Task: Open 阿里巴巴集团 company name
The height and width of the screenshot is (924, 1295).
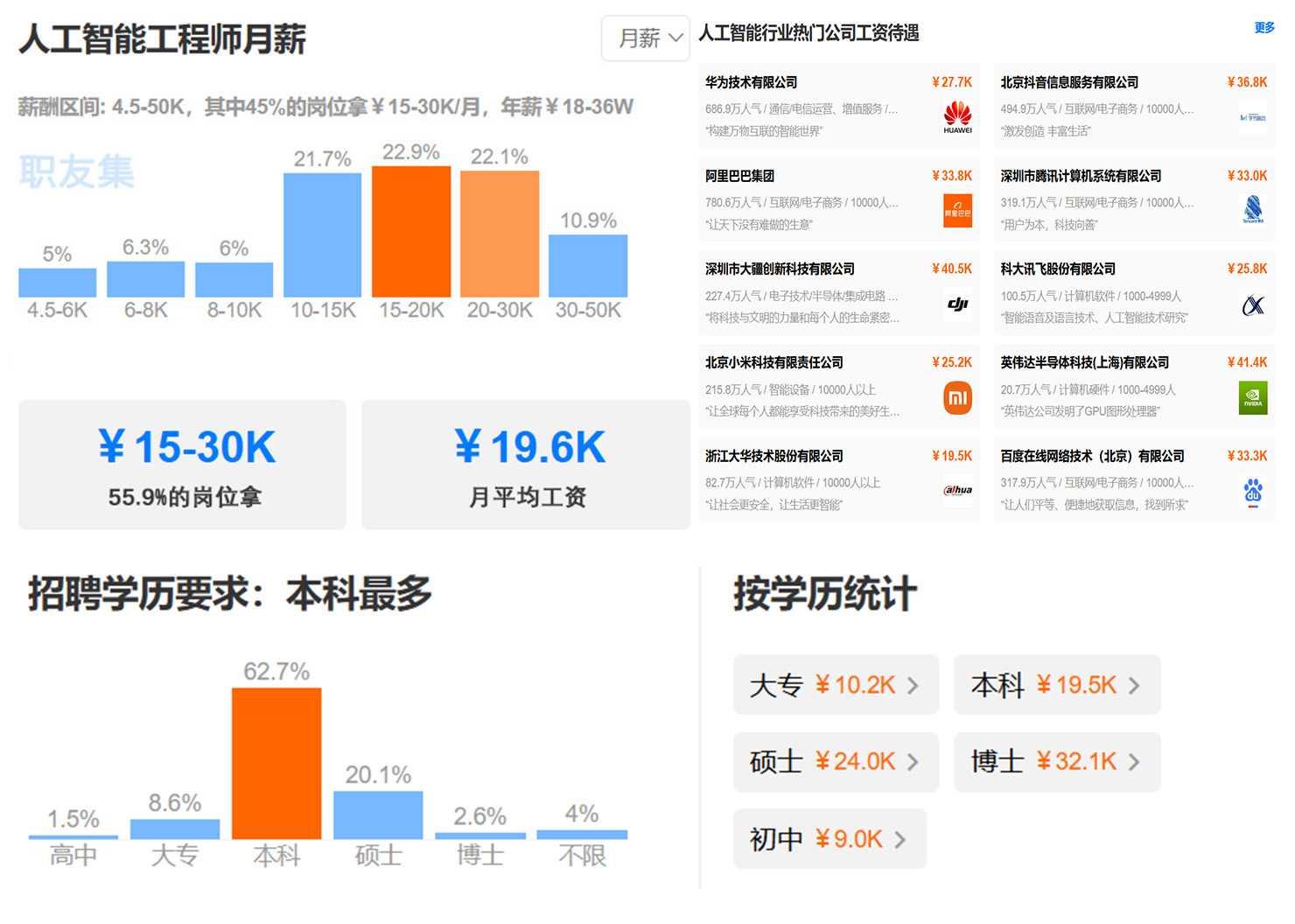Action: [x=739, y=176]
